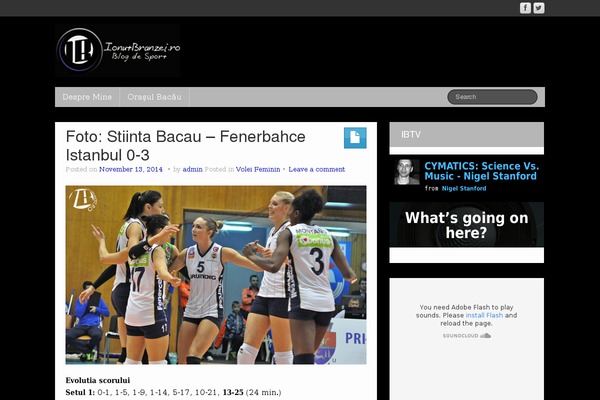The width and height of the screenshot is (600, 400).
Task: Click the Nigel Stanford author link
Action: tap(466, 188)
